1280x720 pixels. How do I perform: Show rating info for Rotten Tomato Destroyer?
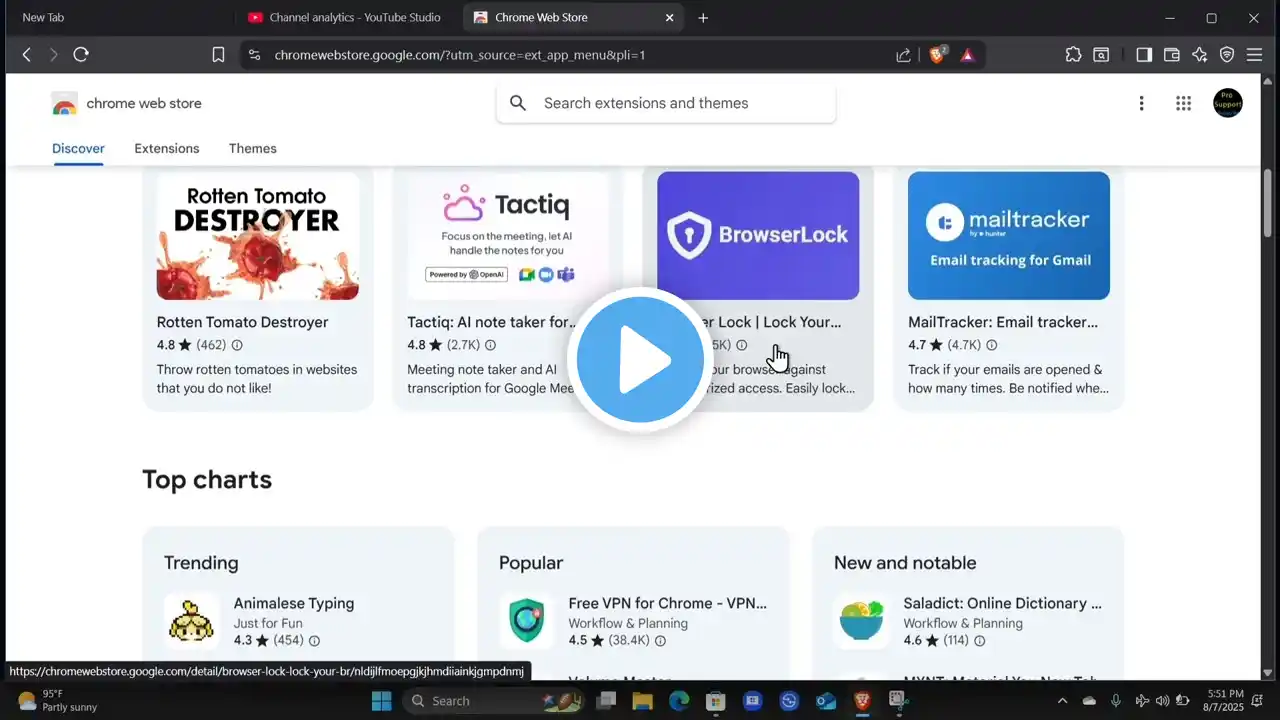[237, 345]
